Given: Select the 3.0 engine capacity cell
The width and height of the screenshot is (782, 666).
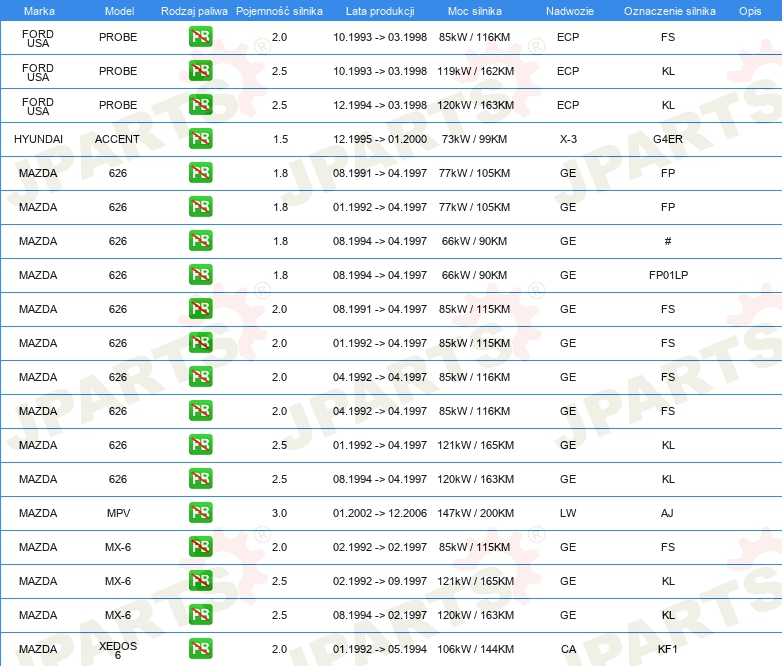Looking at the screenshot, I should (x=279, y=513).
